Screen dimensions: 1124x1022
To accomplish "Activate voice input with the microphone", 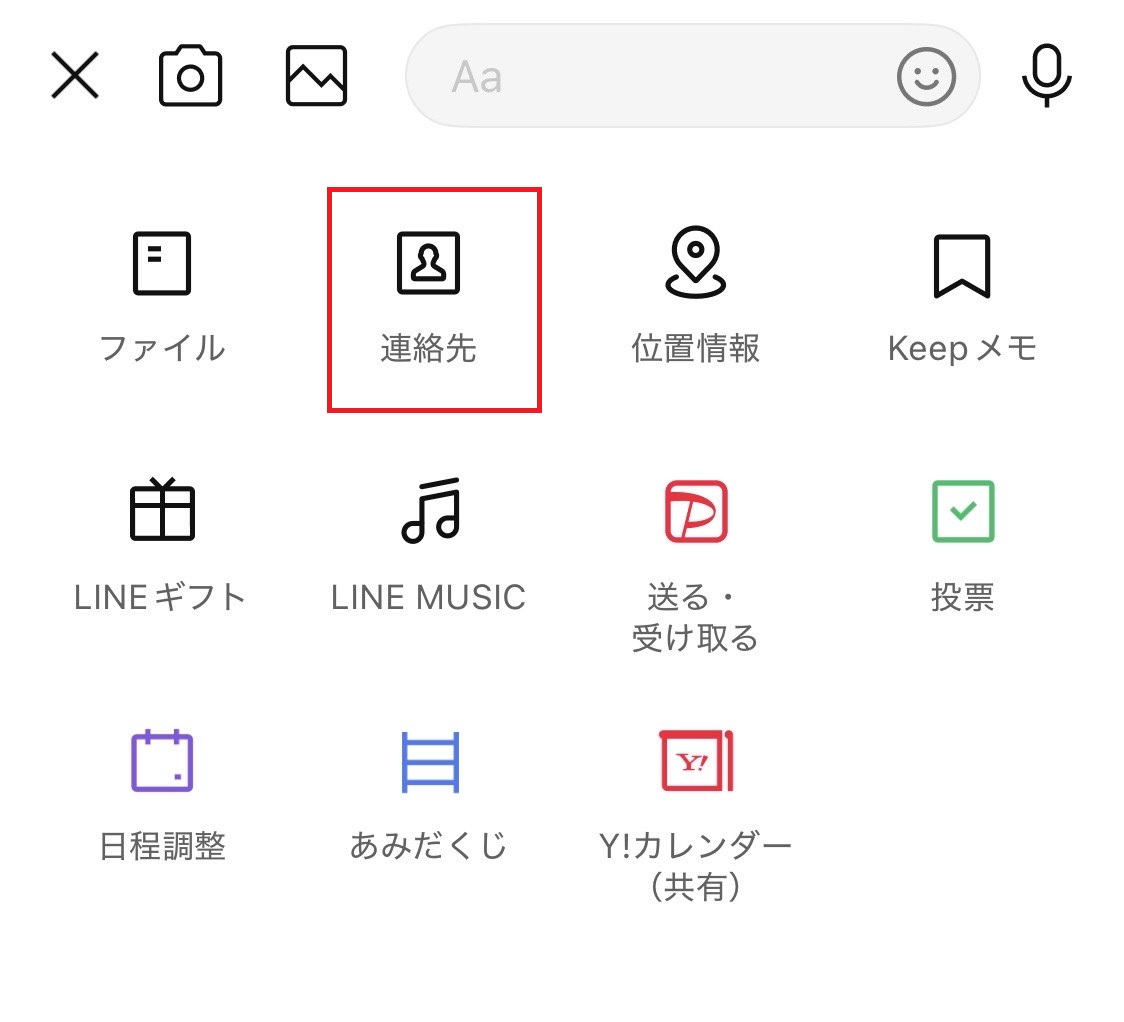I will pyautogui.click(x=1046, y=76).
